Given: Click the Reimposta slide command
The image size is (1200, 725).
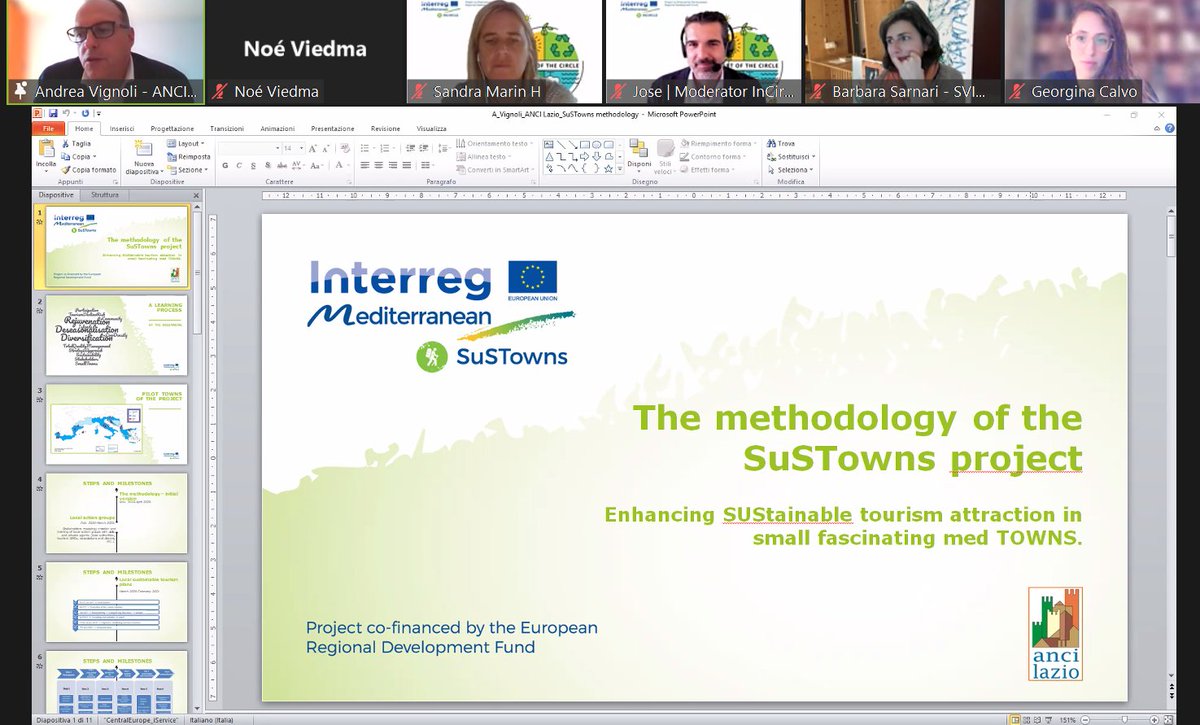Looking at the screenshot, I should [x=188, y=157].
